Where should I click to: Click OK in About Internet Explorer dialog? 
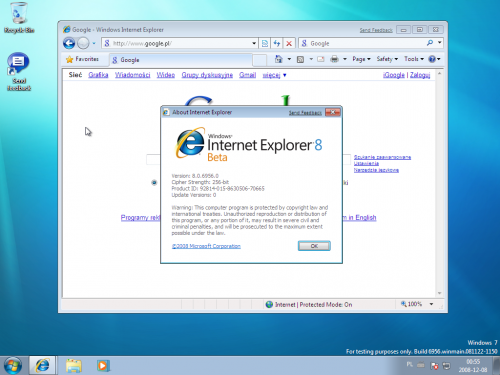[x=314, y=246]
